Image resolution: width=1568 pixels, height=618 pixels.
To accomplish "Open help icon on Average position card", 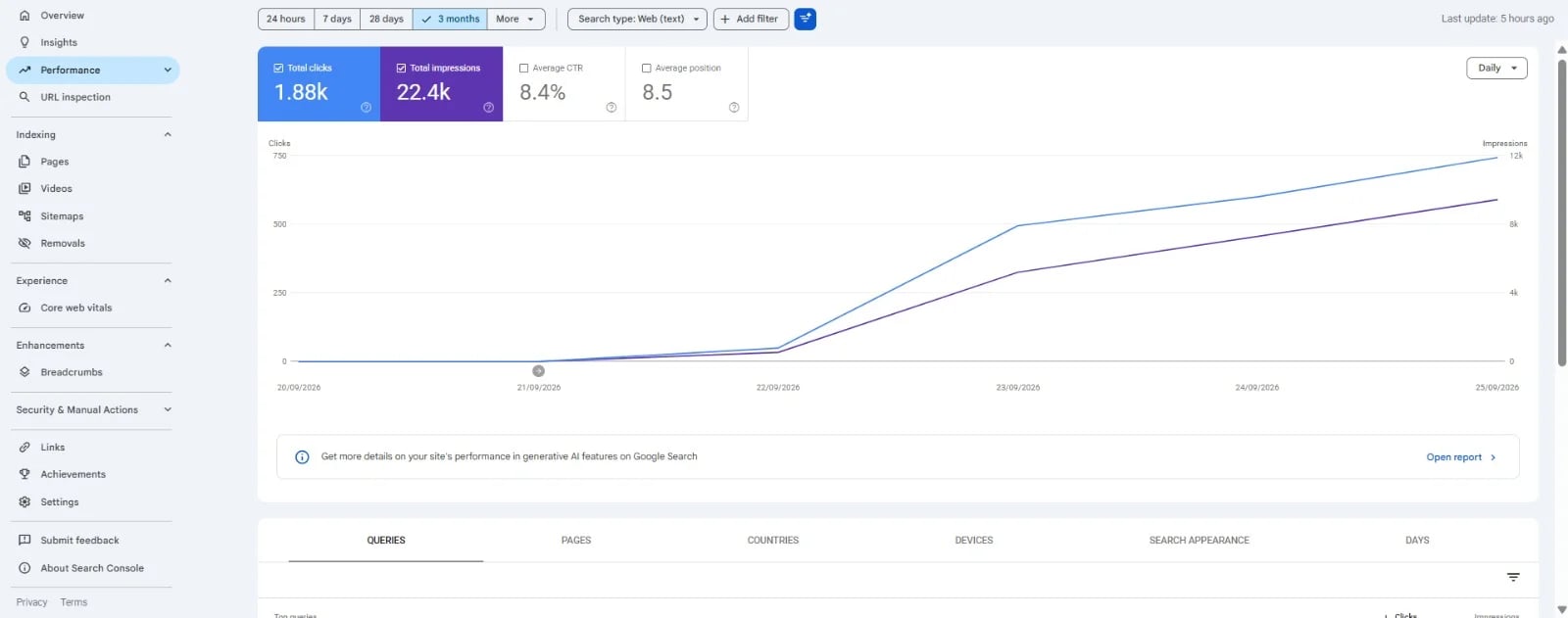I will (x=733, y=108).
